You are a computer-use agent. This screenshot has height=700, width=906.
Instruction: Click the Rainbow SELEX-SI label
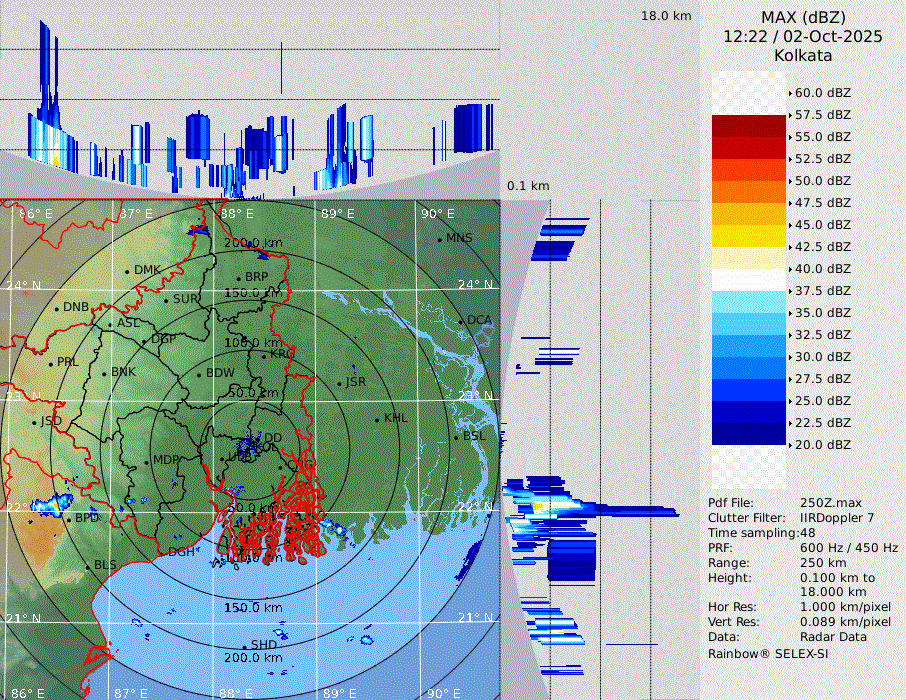point(768,654)
